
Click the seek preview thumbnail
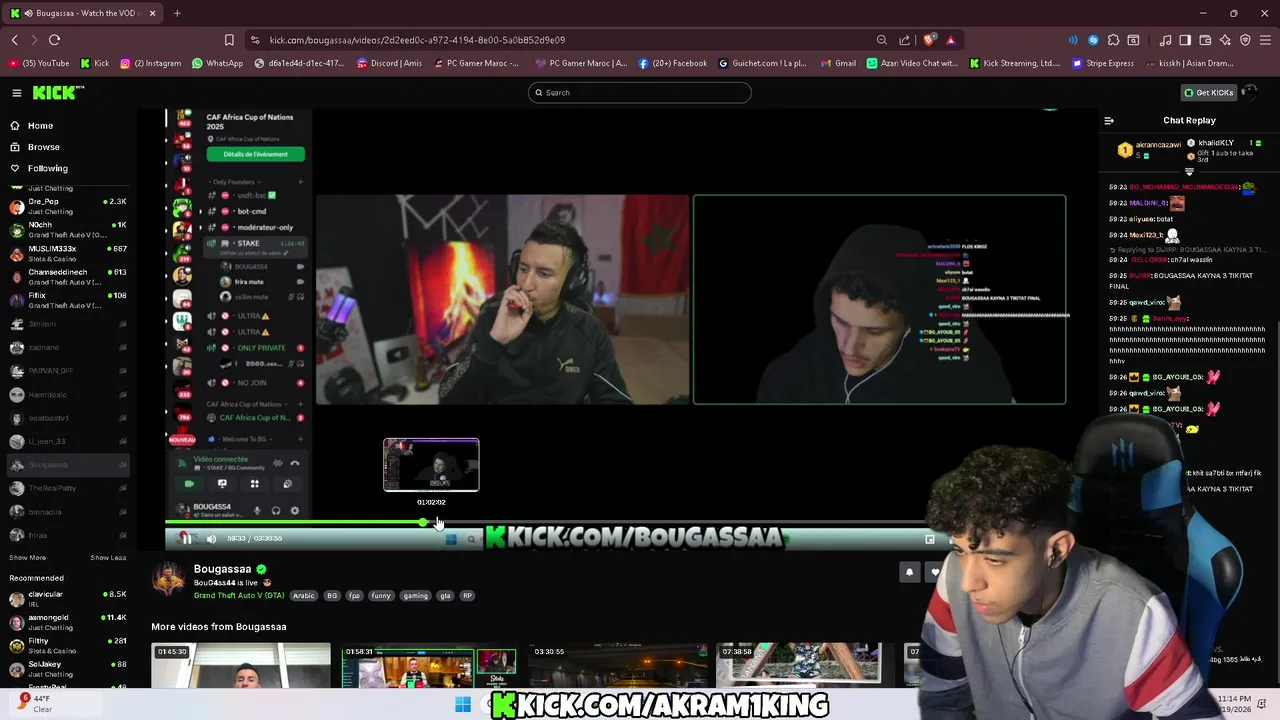pos(431,465)
